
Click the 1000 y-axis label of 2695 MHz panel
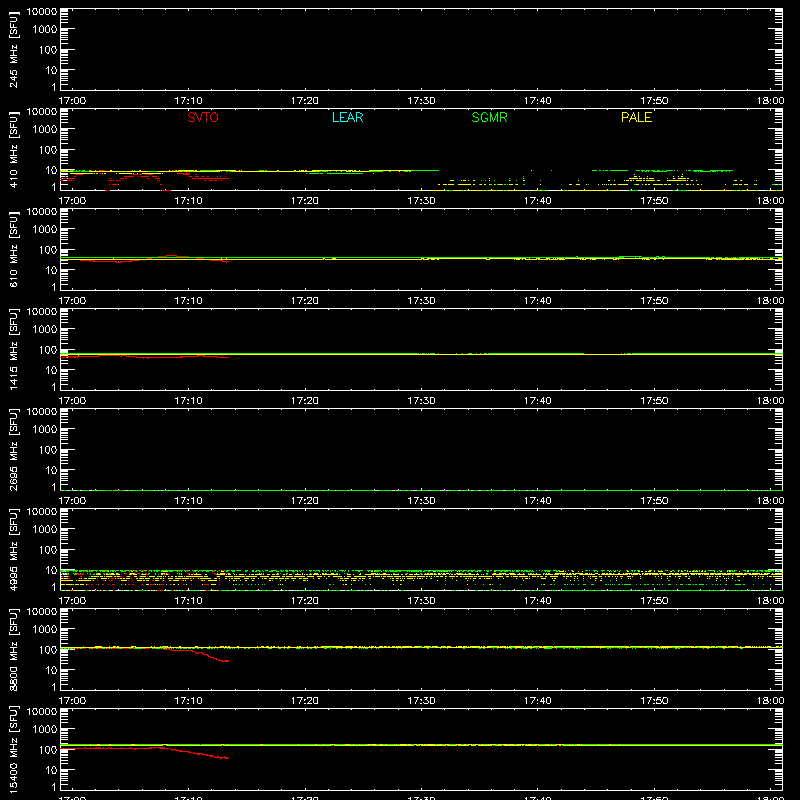45,430
